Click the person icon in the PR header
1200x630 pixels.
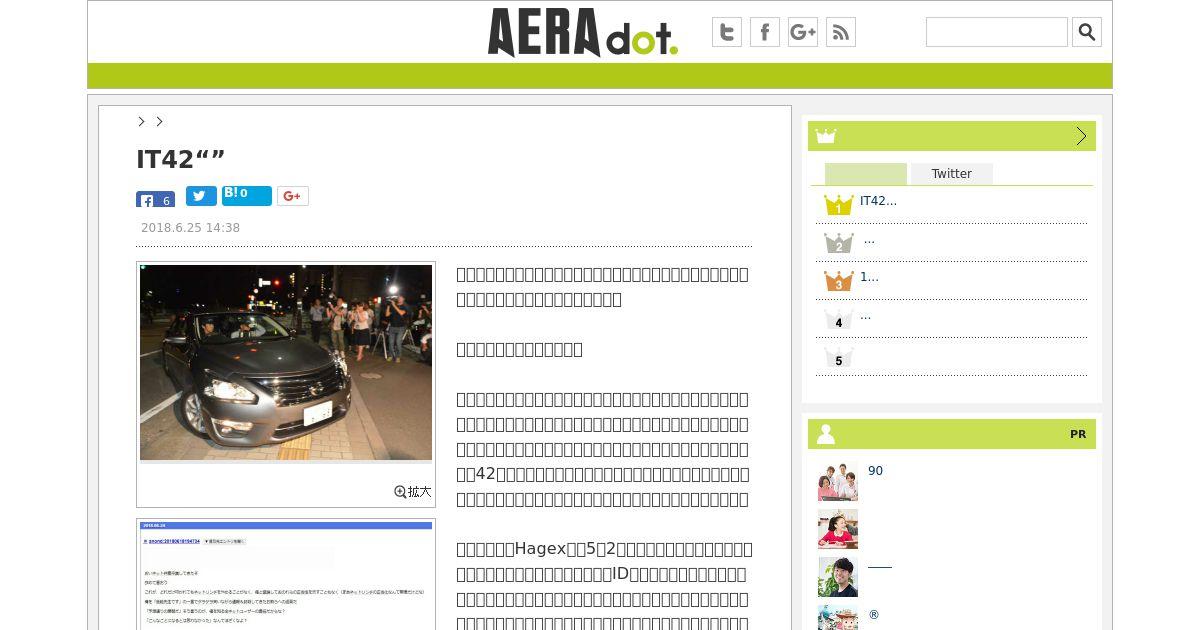point(826,434)
